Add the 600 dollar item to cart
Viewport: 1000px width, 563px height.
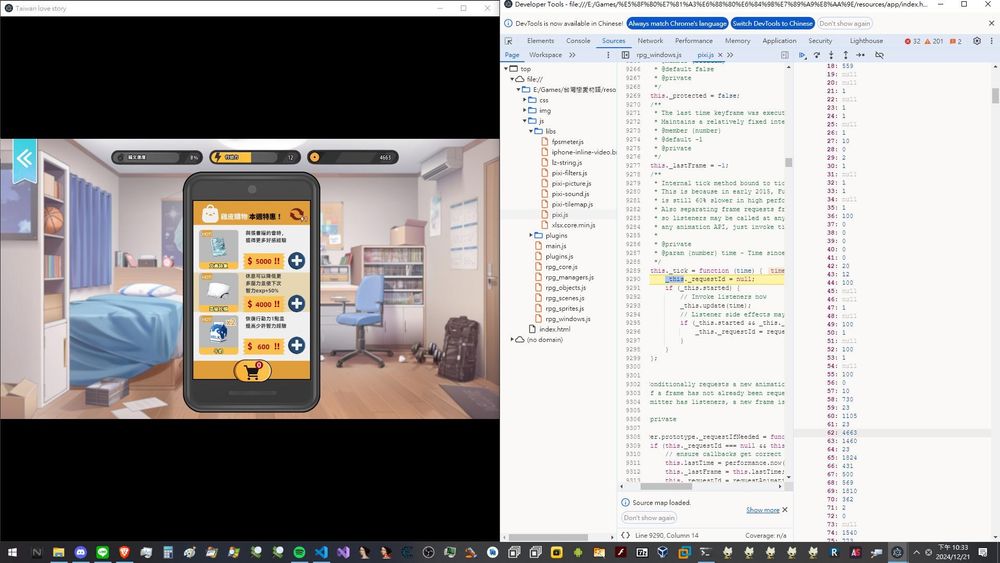click(x=297, y=345)
